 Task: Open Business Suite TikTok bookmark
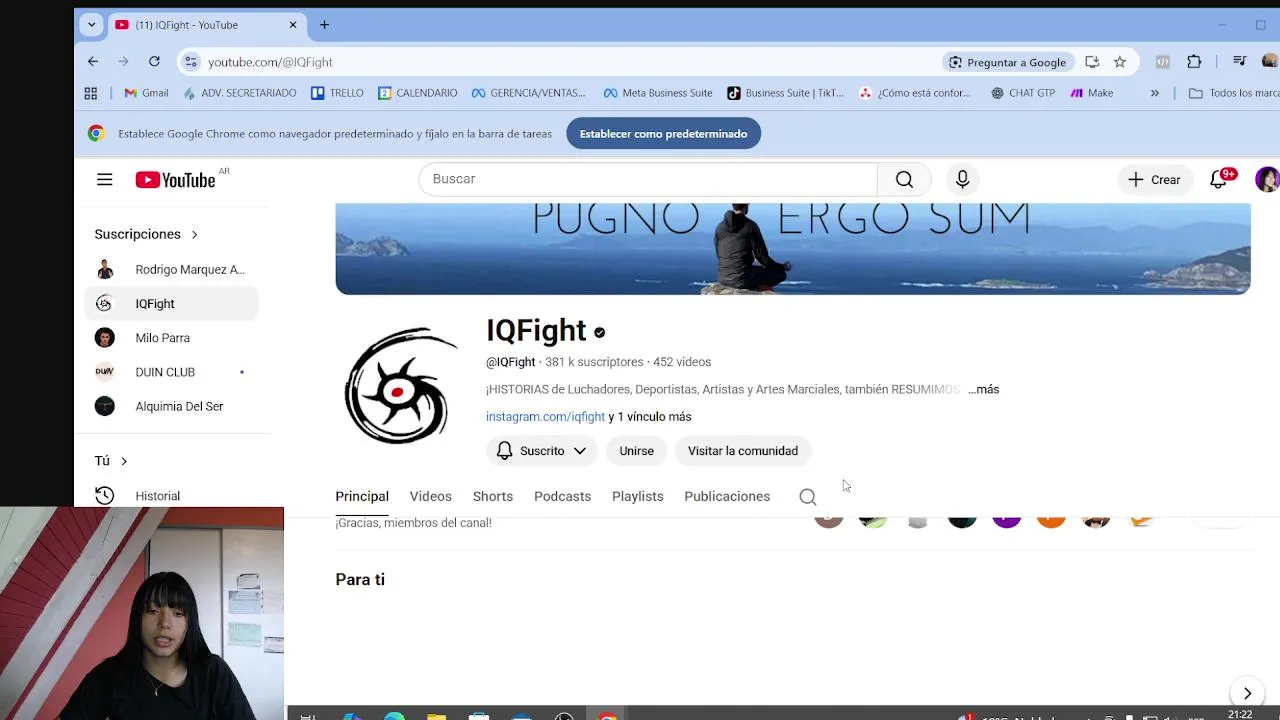[785, 93]
